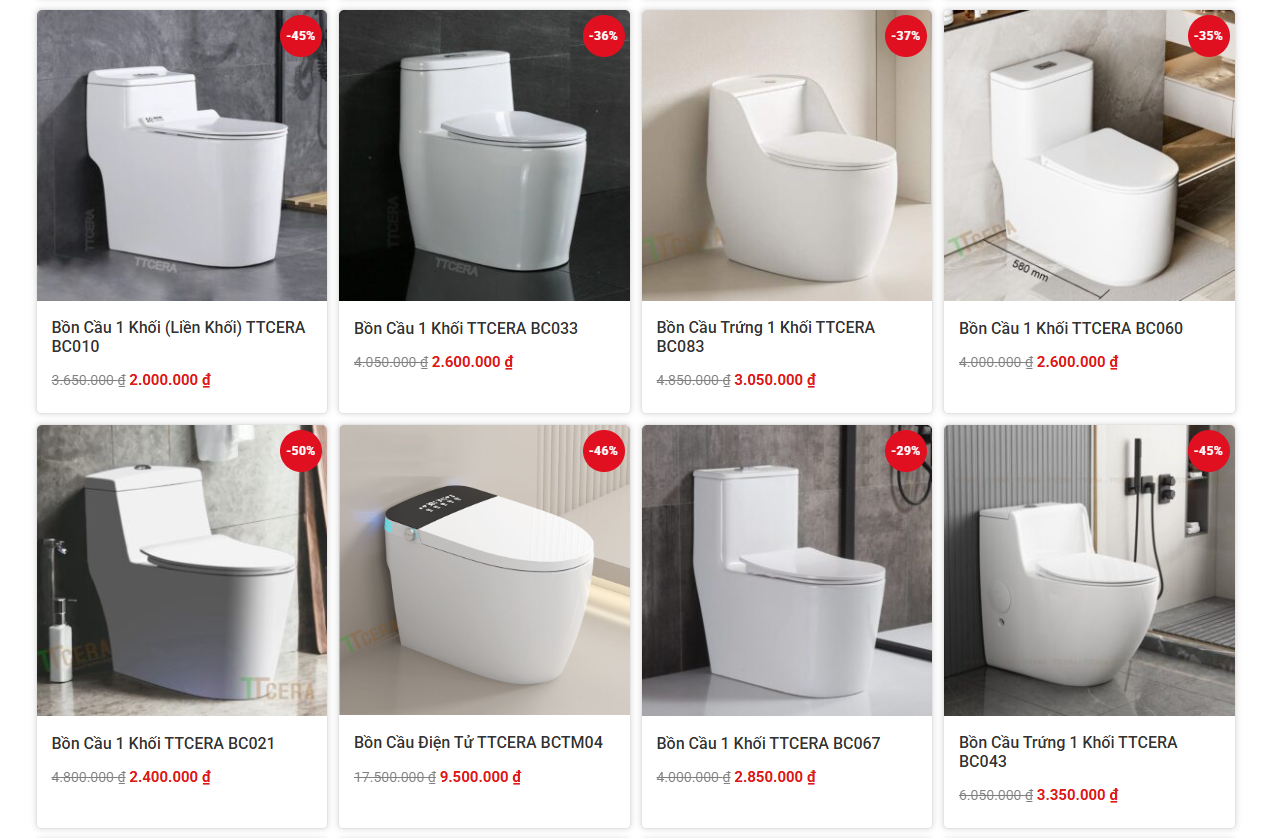Click the -46% badge on BCTM04
1267x838 pixels.
604,451
